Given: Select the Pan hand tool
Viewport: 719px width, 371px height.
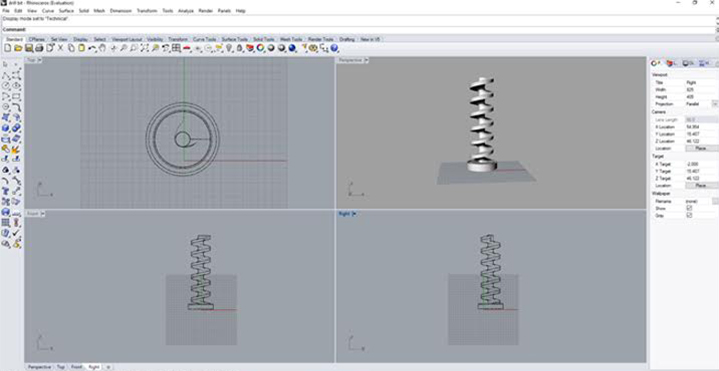Looking at the screenshot, I should (102, 48).
